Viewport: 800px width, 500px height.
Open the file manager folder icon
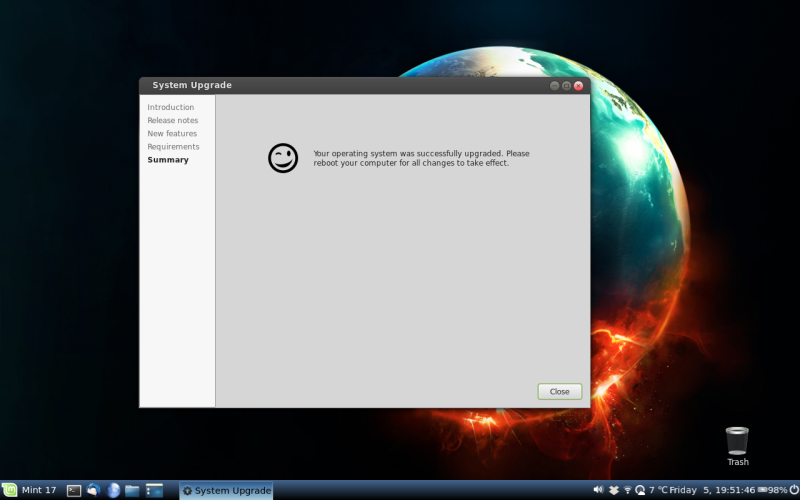(132, 490)
